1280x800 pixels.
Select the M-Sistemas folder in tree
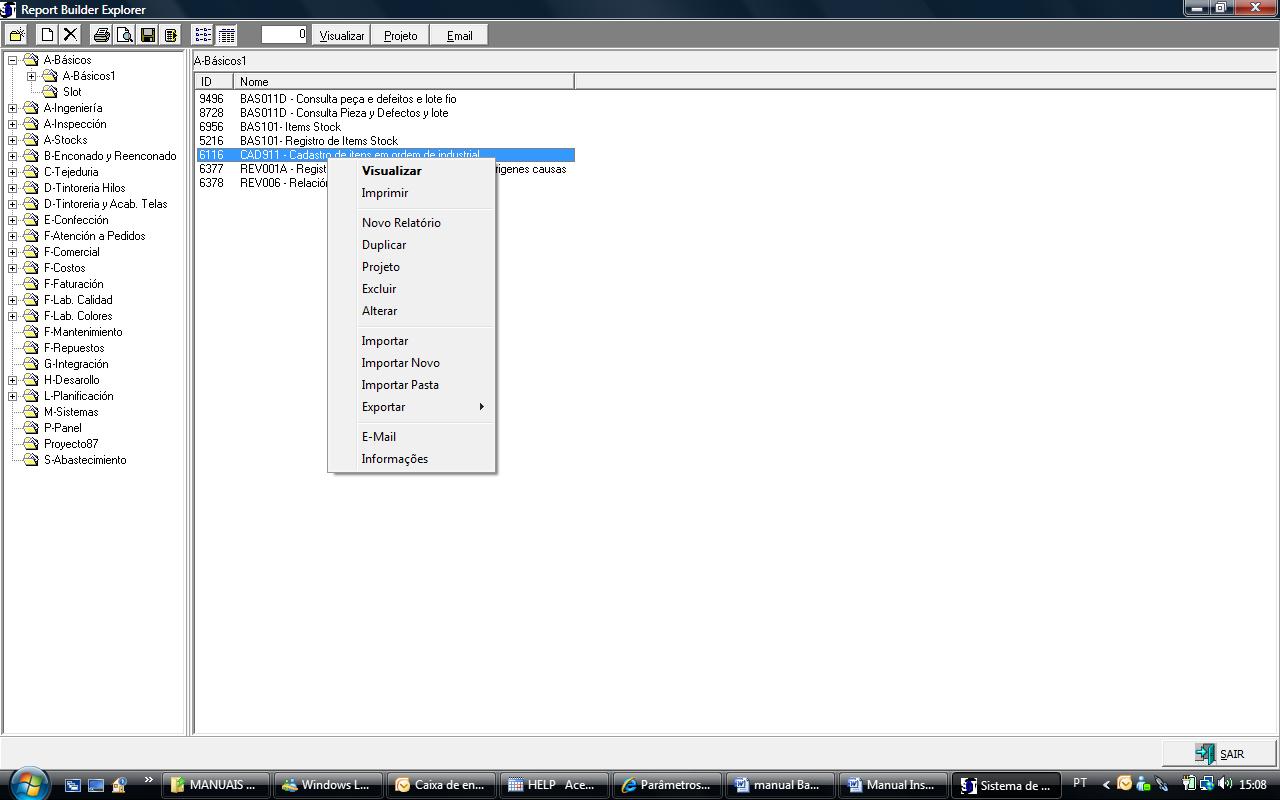[x=71, y=412]
